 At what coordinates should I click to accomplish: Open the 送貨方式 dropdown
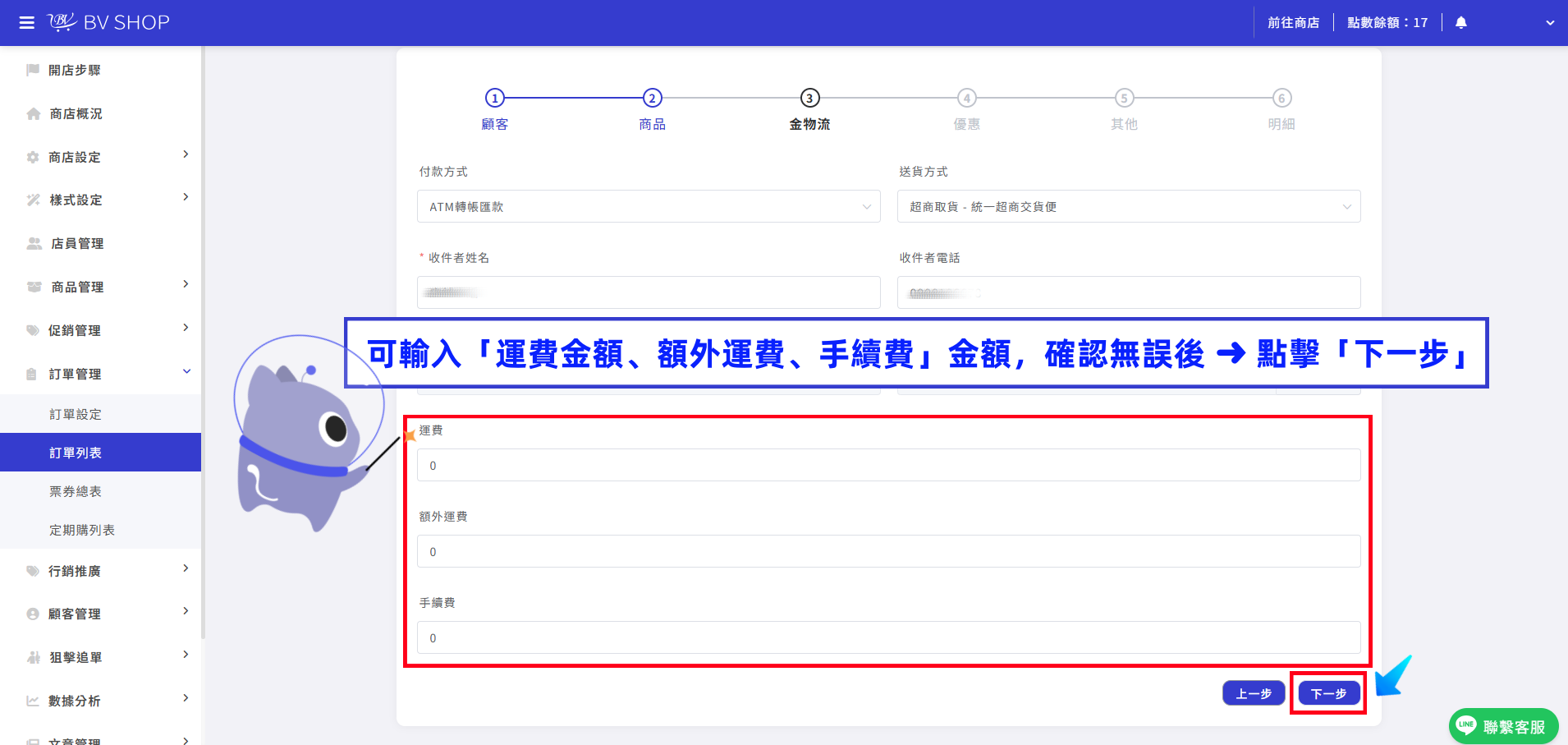tap(1129, 206)
